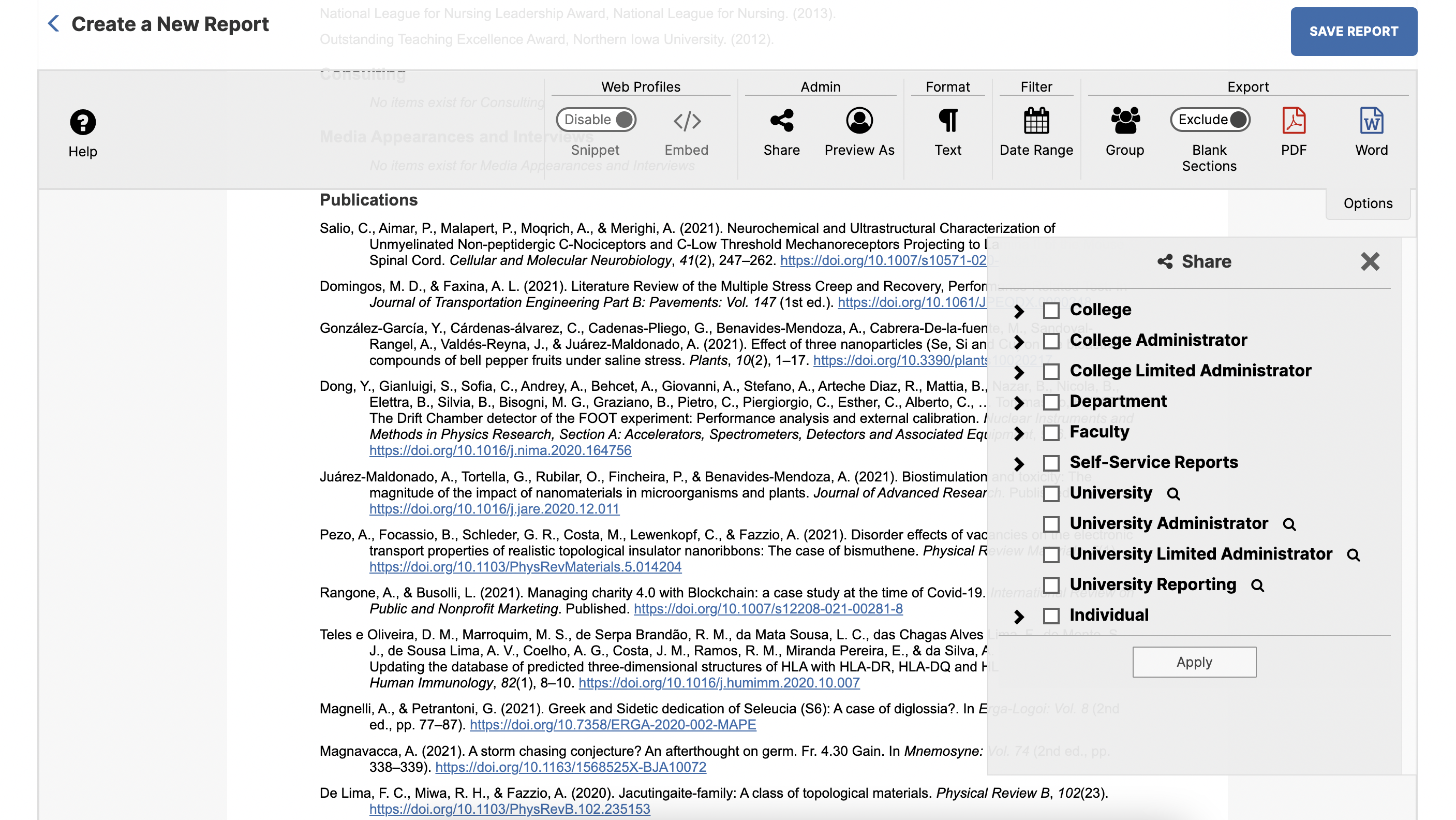Click the Group people icon
Viewport: 1456px width, 820px height.
(x=1125, y=121)
